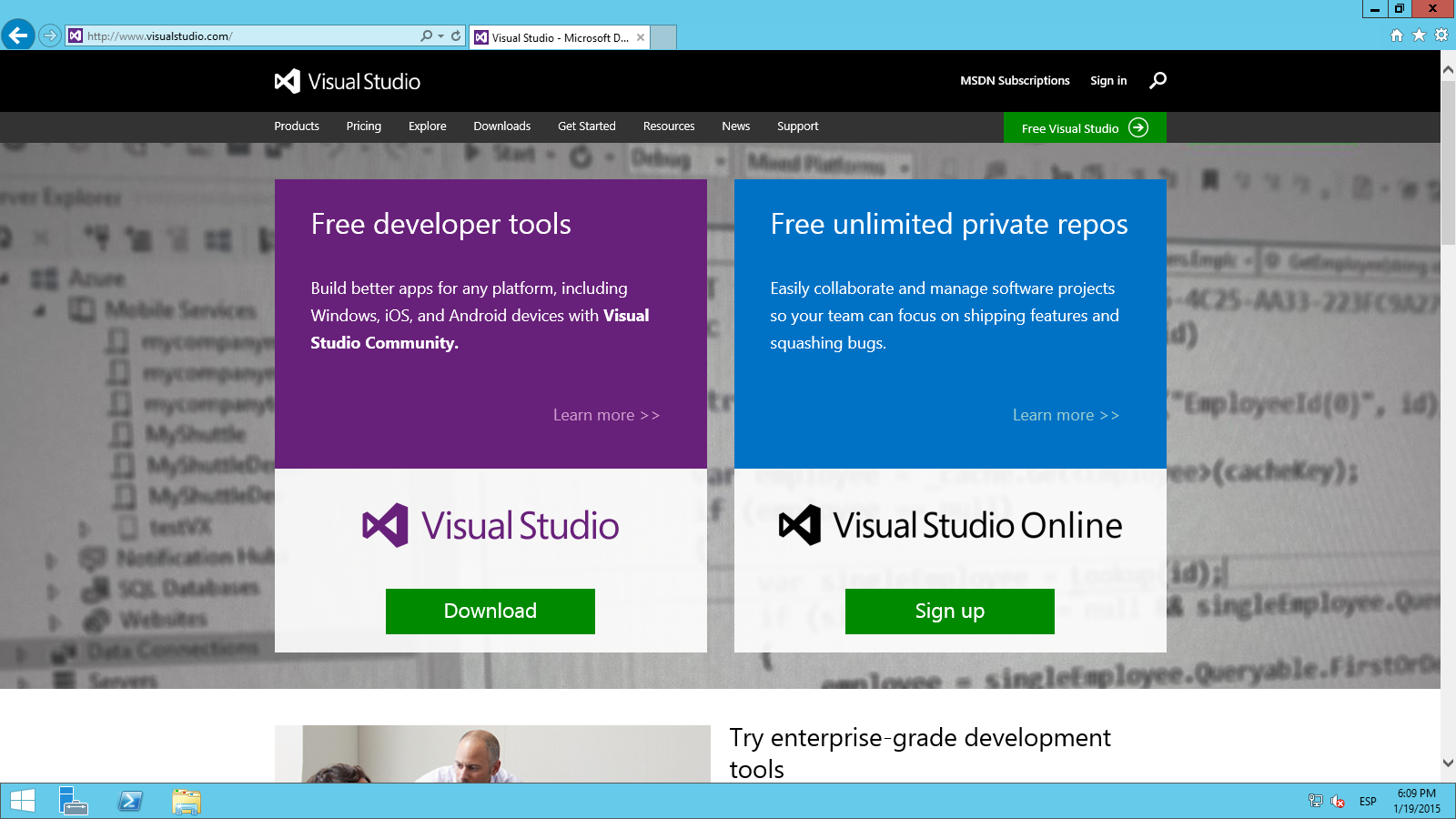Viewport: 1456px width, 819px height.
Task: Click the purple Visual Studio product logo
Action: [x=490, y=525]
